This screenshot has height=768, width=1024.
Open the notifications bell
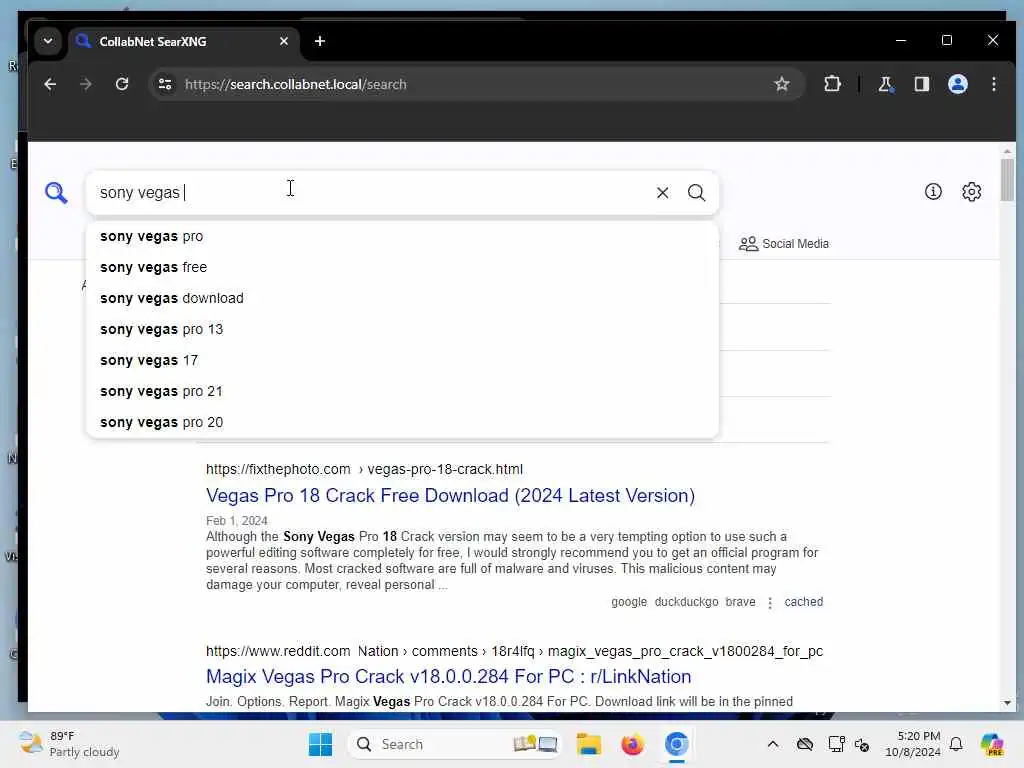[956, 744]
